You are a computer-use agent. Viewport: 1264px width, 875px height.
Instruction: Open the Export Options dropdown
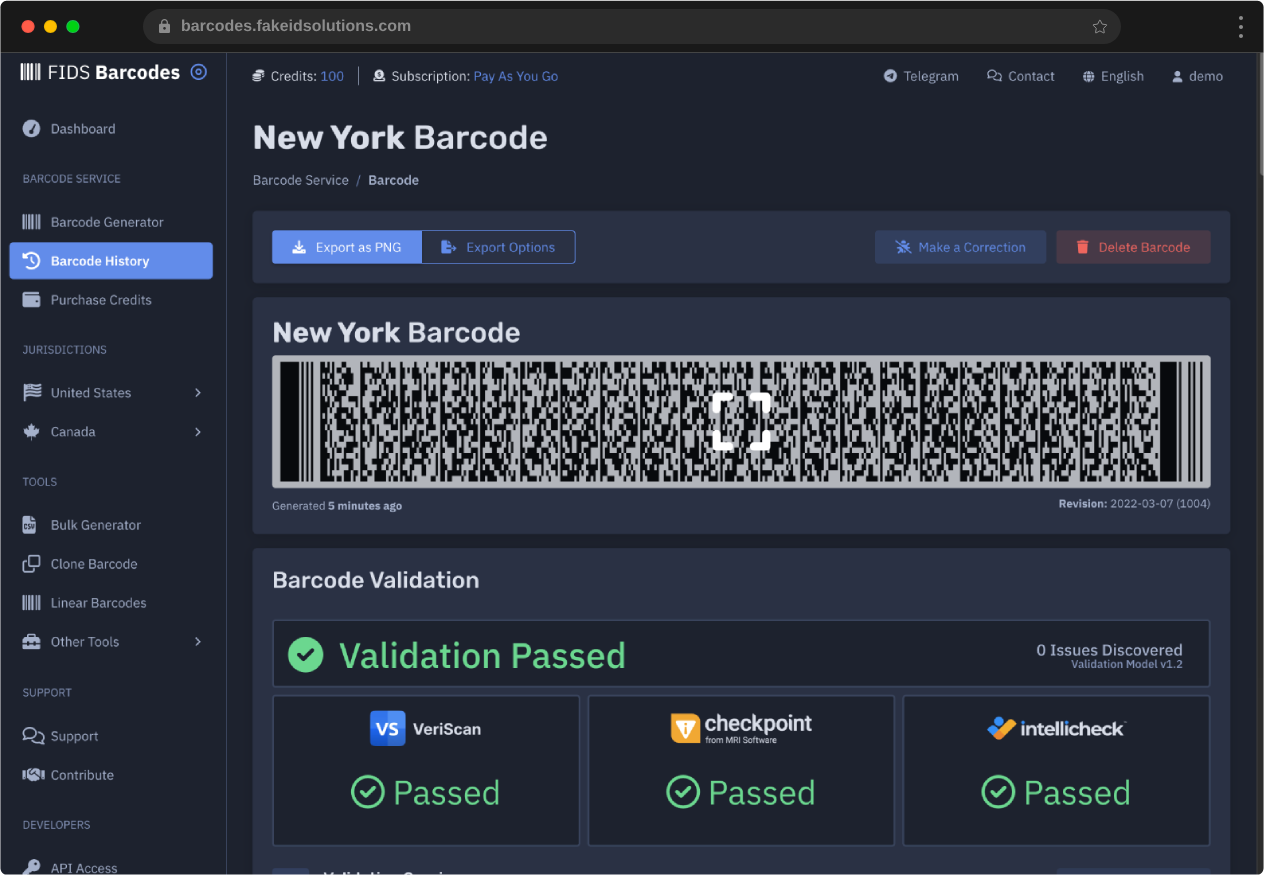tap(498, 247)
